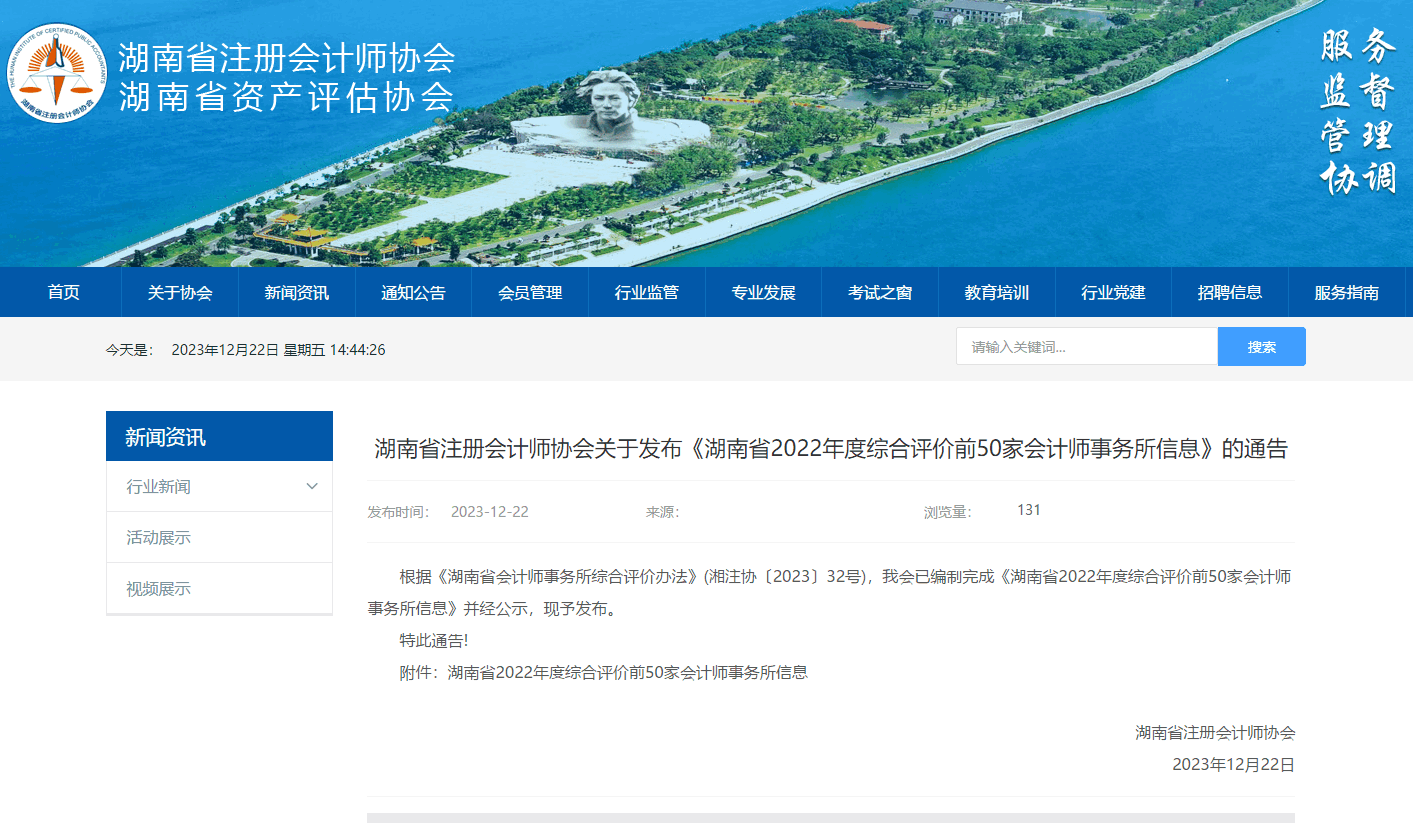Click the 搜索 search button
1413x838 pixels.
click(1261, 346)
